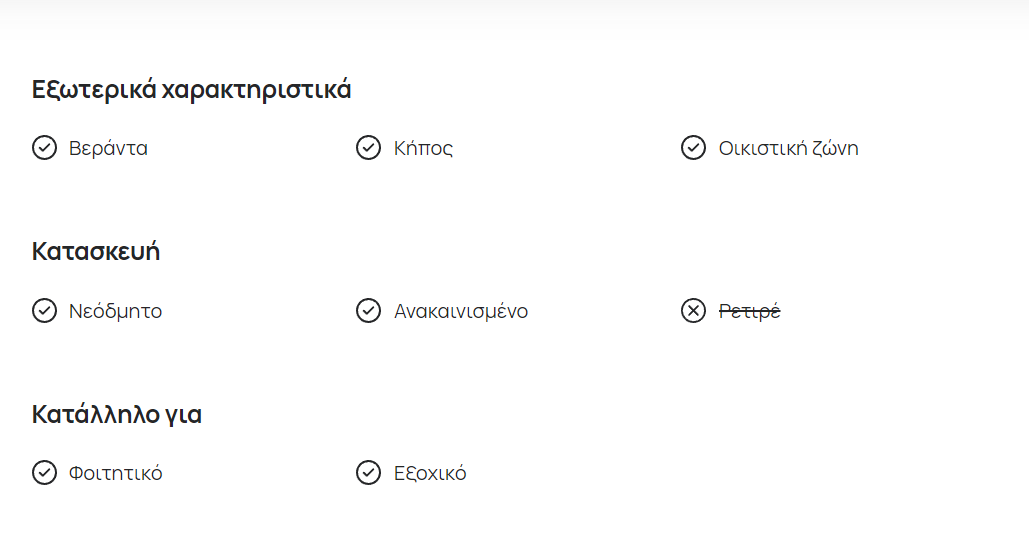Select the Κατασκευή section heading
1029x551 pixels.
click(96, 252)
